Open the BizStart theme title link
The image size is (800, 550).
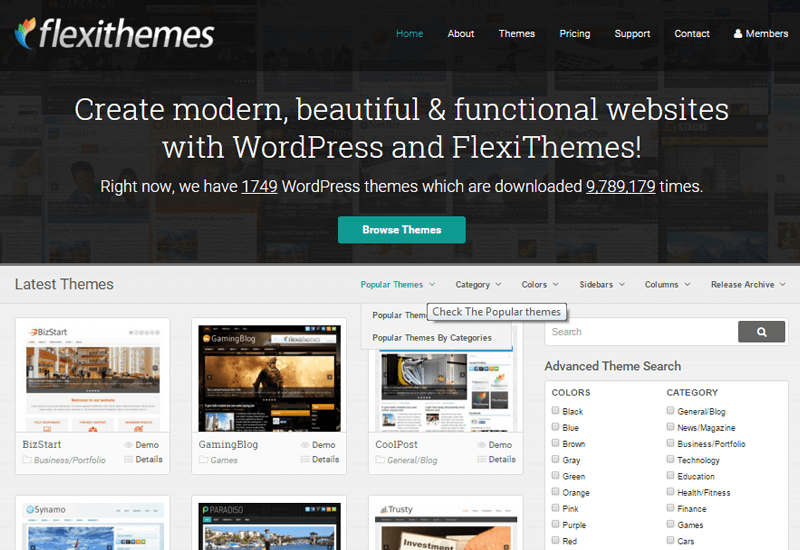coord(42,444)
